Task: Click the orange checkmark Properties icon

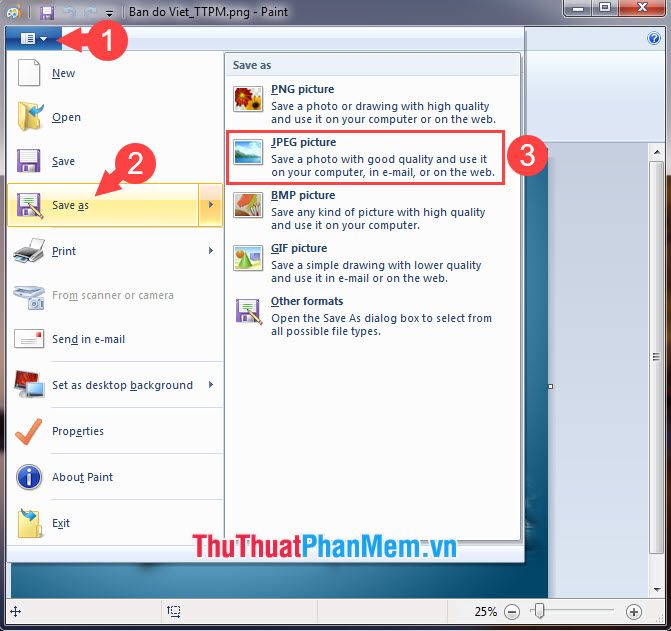Action: tap(29, 431)
